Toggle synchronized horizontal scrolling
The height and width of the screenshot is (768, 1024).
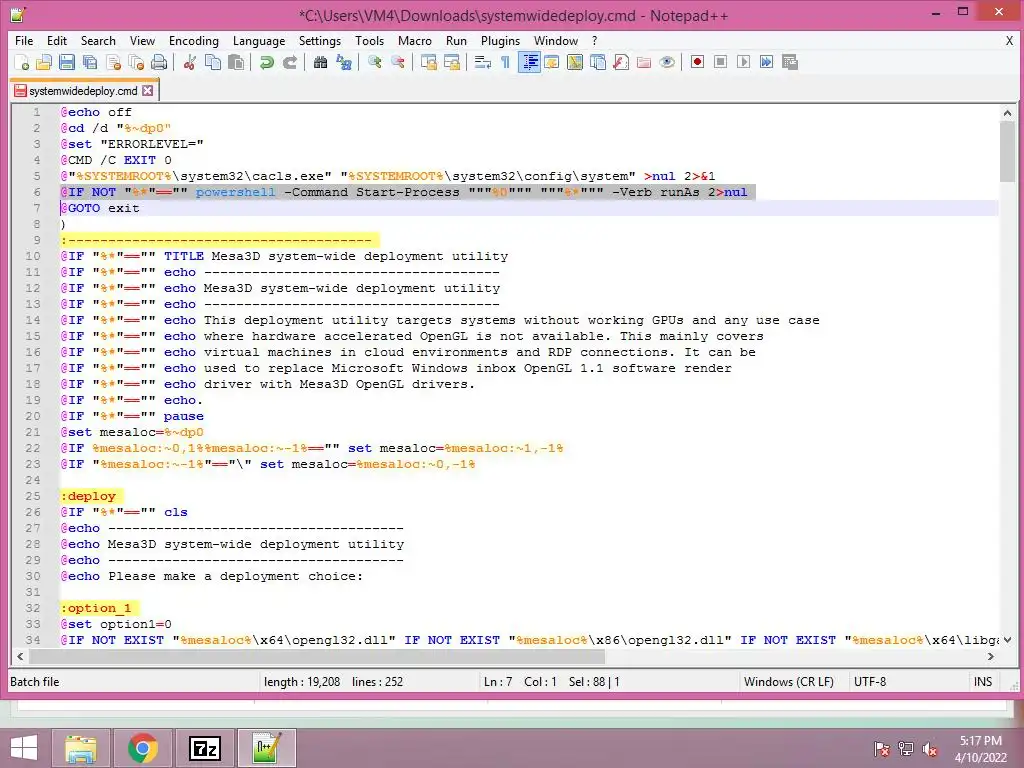click(x=451, y=62)
